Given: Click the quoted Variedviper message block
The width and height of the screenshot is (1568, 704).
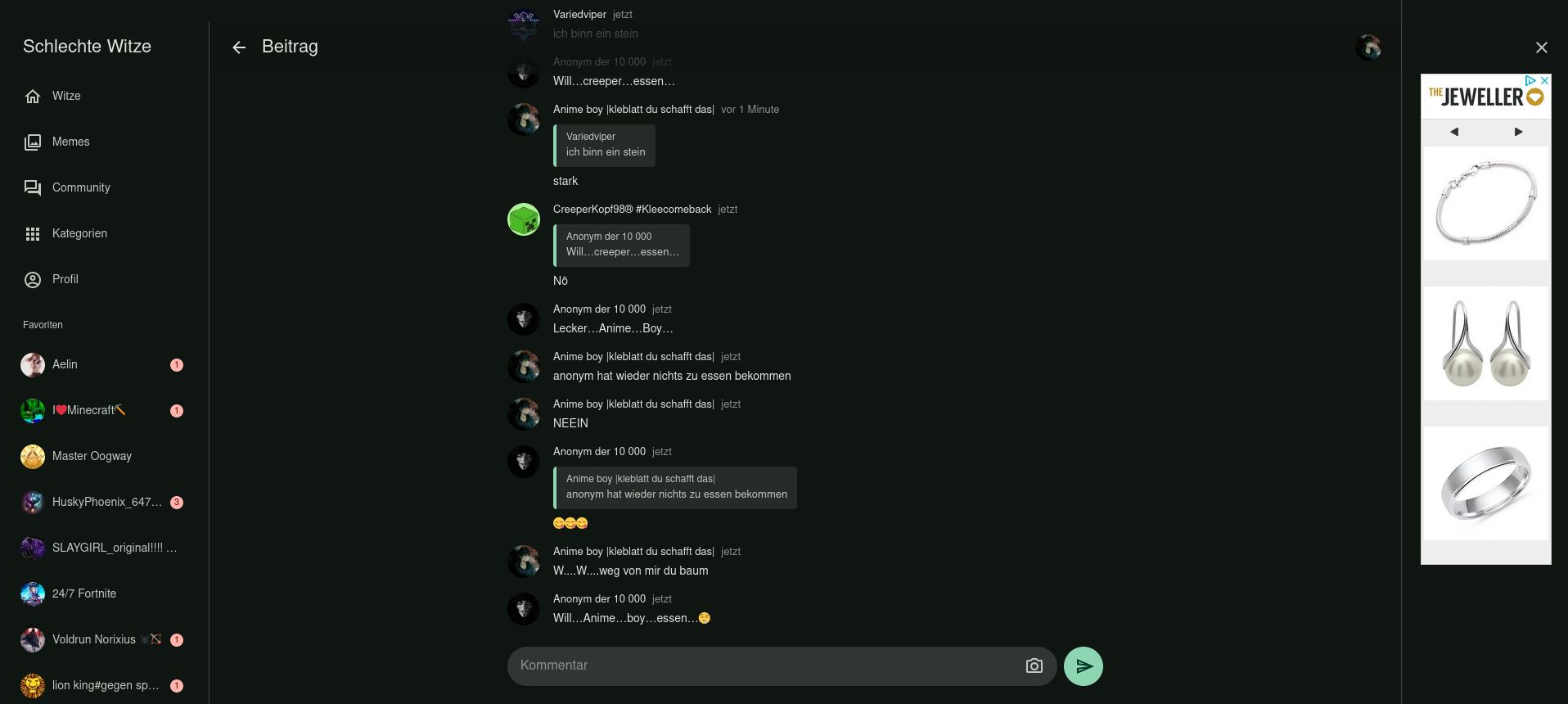Looking at the screenshot, I should 604,145.
